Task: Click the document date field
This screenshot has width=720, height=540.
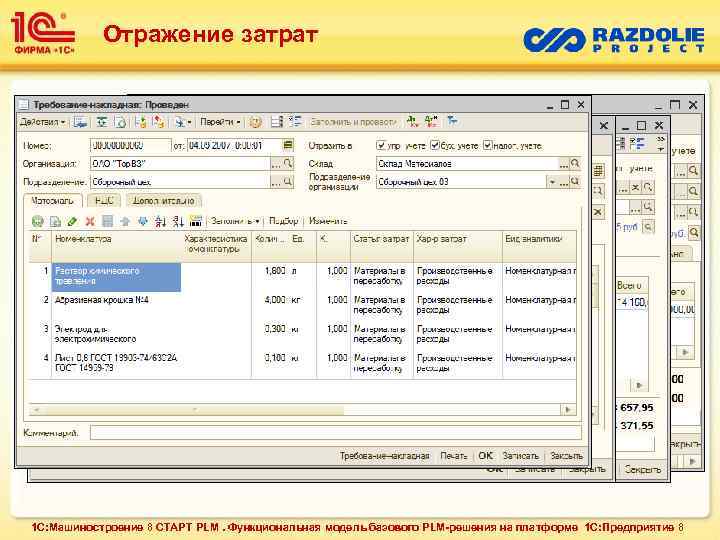Action: click(234, 146)
